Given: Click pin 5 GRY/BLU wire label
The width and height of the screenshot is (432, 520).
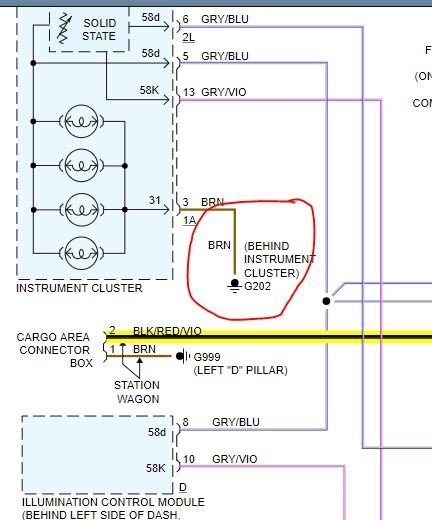Looking at the screenshot, I should tap(216, 56).
